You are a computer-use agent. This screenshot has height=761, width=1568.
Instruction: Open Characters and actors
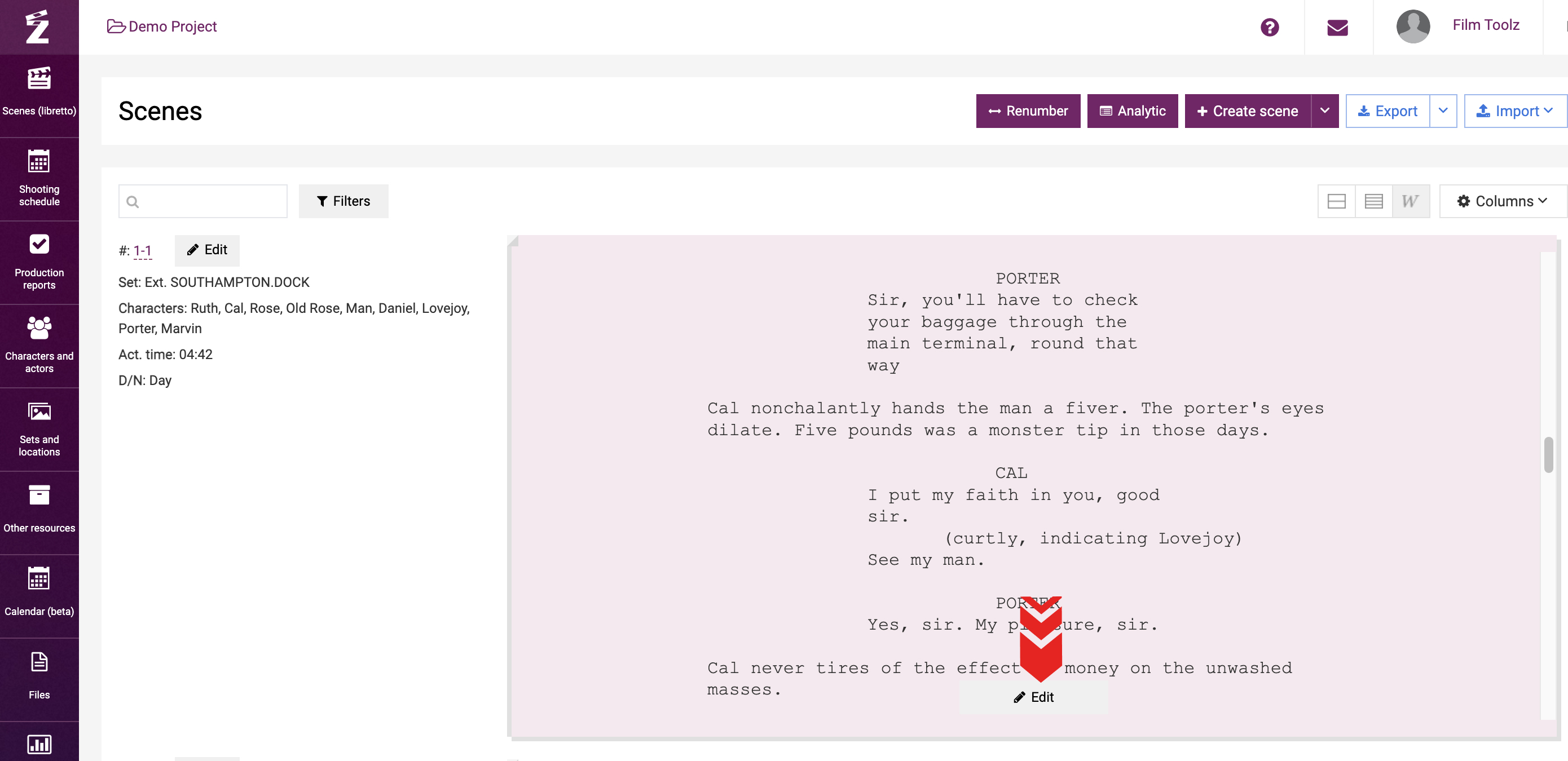[39, 345]
